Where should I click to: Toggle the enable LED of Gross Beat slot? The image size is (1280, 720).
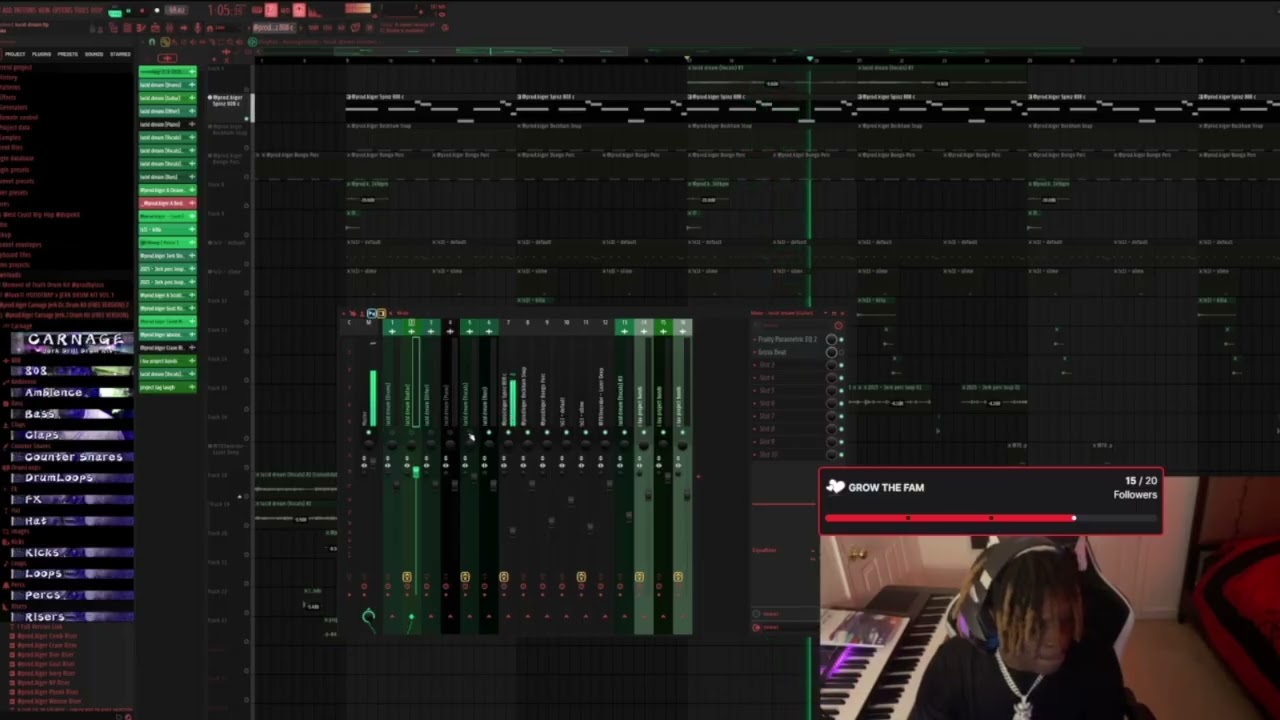pyautogui.click(x=841, y=352)
